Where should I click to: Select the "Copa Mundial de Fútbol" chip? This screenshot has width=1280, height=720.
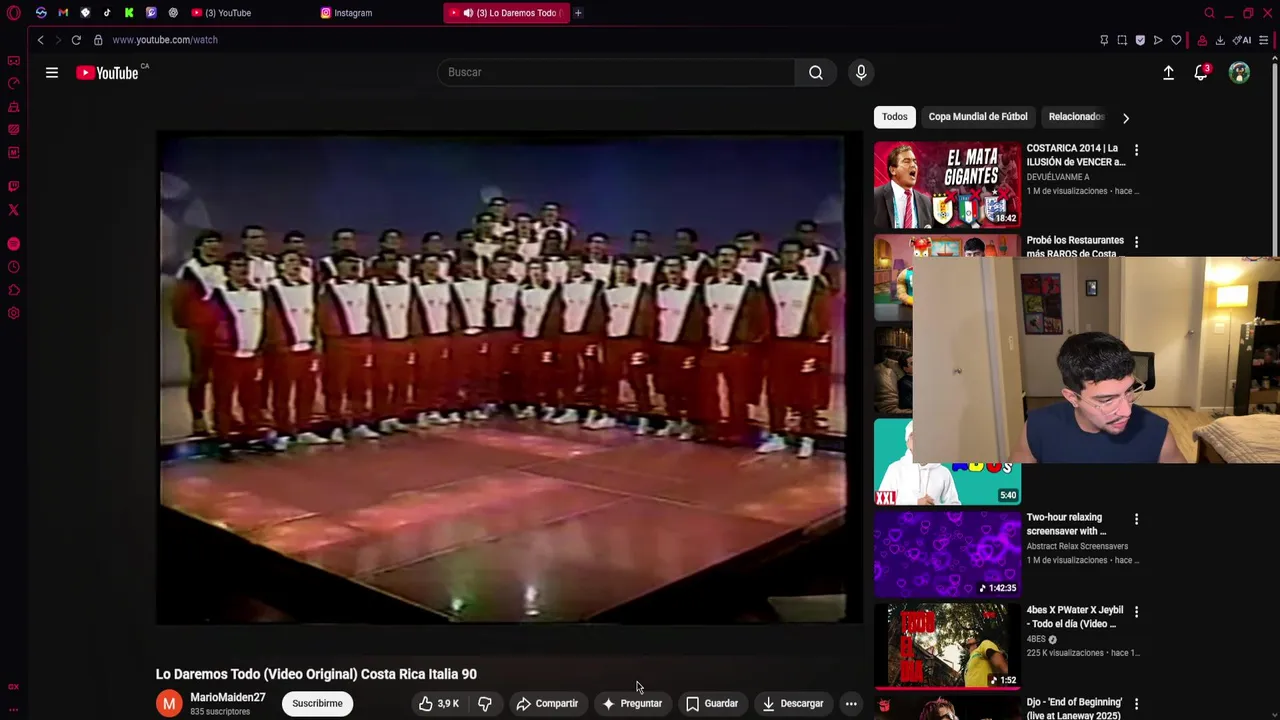[978, 117]
